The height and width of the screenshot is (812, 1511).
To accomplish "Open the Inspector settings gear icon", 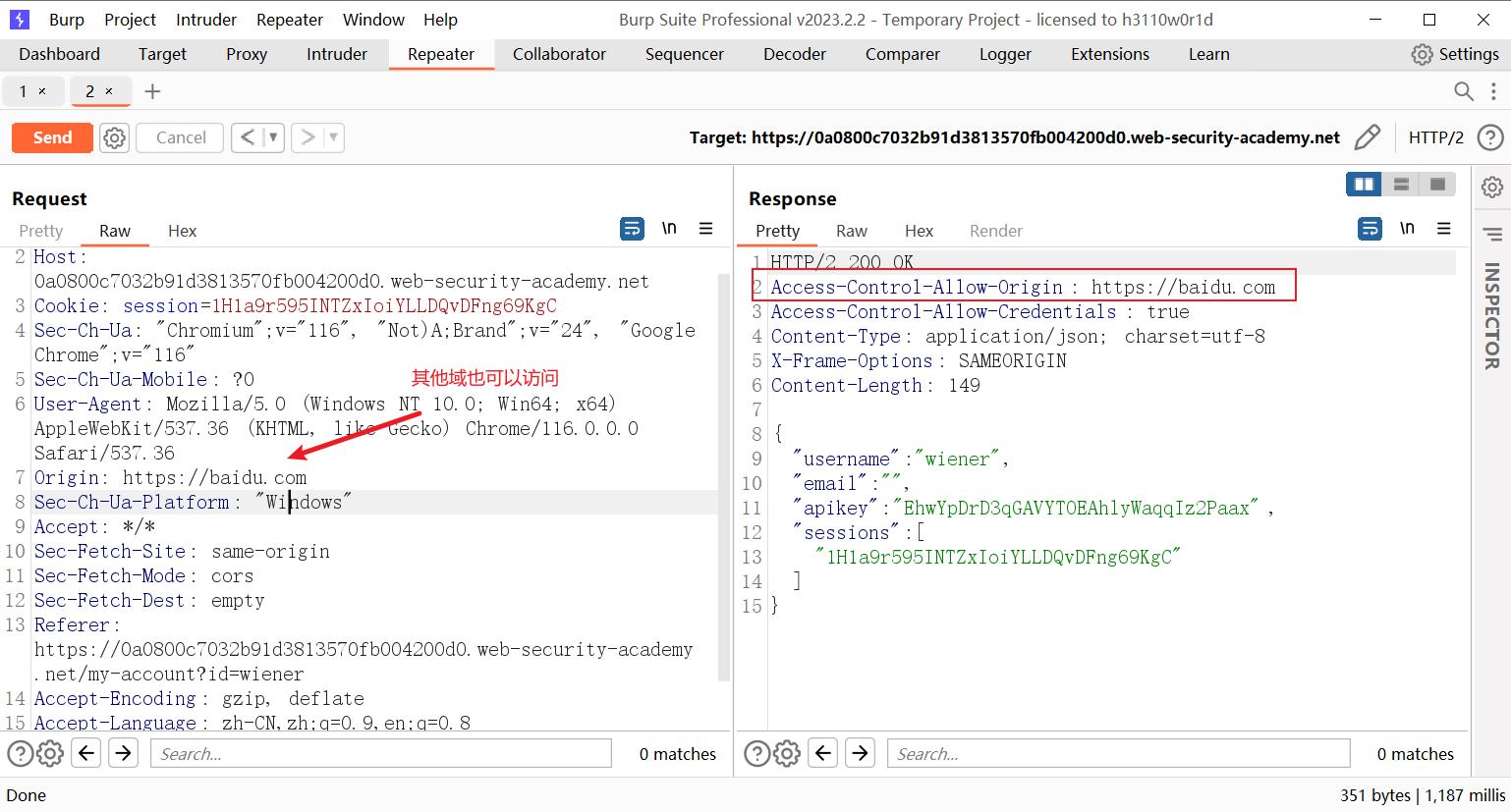I will coord(1492,187).
